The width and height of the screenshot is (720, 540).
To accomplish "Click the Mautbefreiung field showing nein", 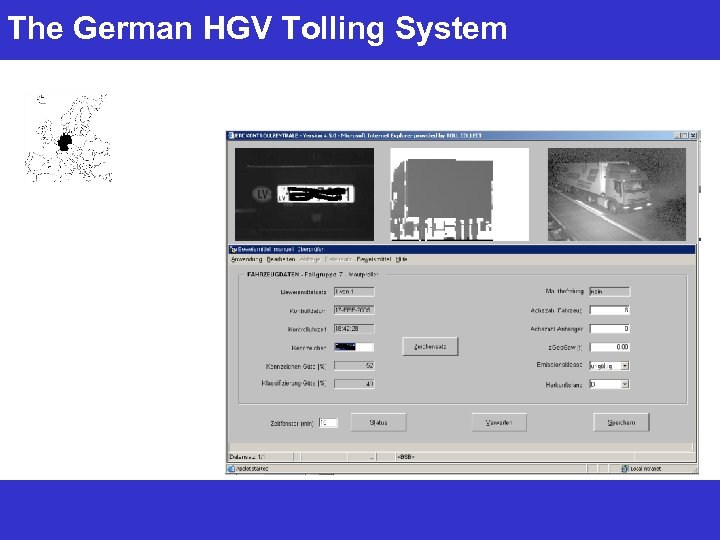I will (609, 292).
